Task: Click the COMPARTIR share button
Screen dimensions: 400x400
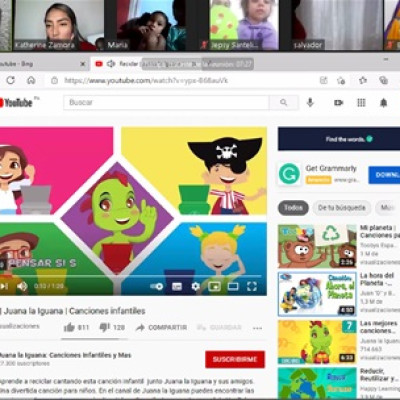Action: (x=162, y=327)
